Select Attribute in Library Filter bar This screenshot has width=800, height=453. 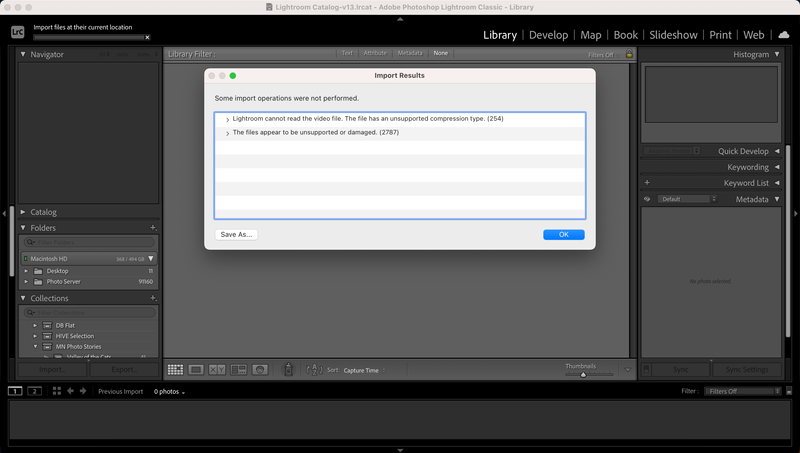pos(375,53)
